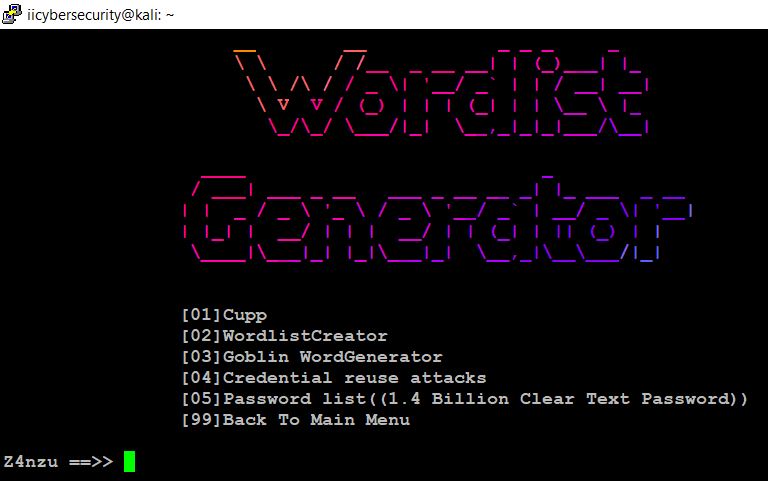The height and width of the screenshot is (481, 768).
Task: Click the PuTTY icon in the title bar
Action: click(12, 14)
